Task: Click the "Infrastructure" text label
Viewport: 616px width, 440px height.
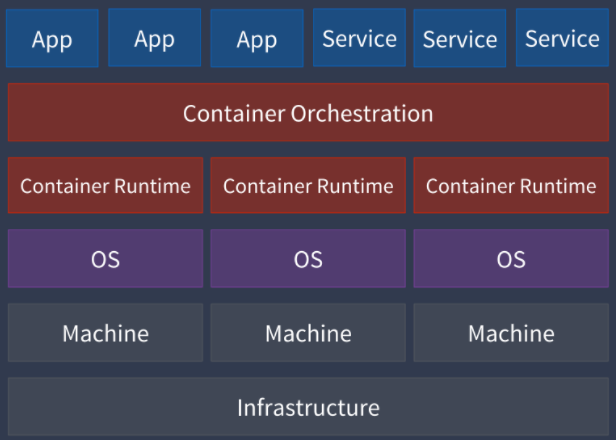Action: point(308,408)
